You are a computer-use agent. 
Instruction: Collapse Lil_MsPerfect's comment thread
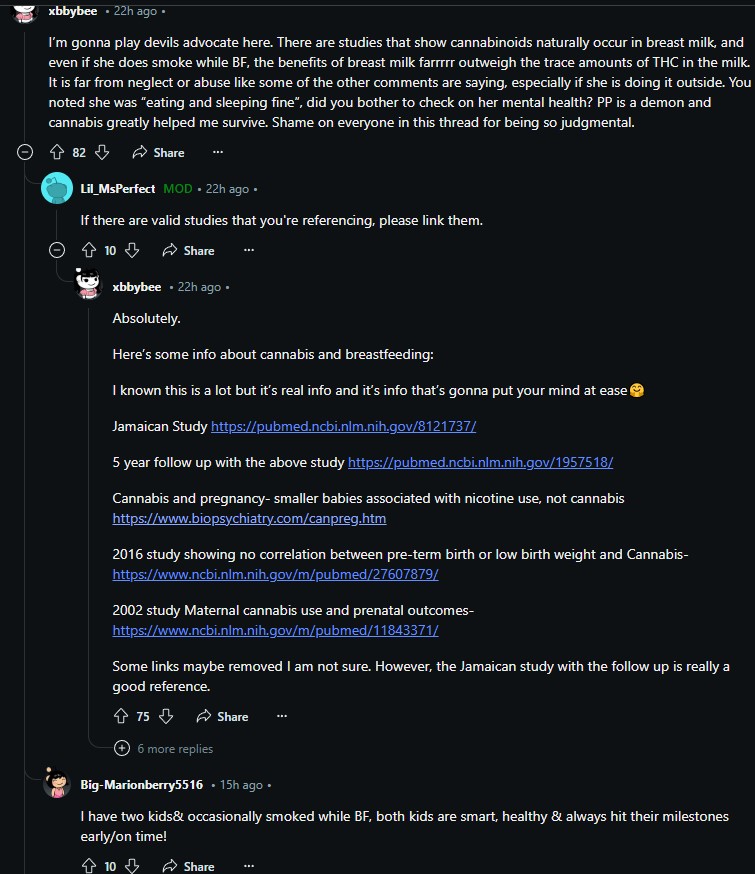[x=57, y=250]
